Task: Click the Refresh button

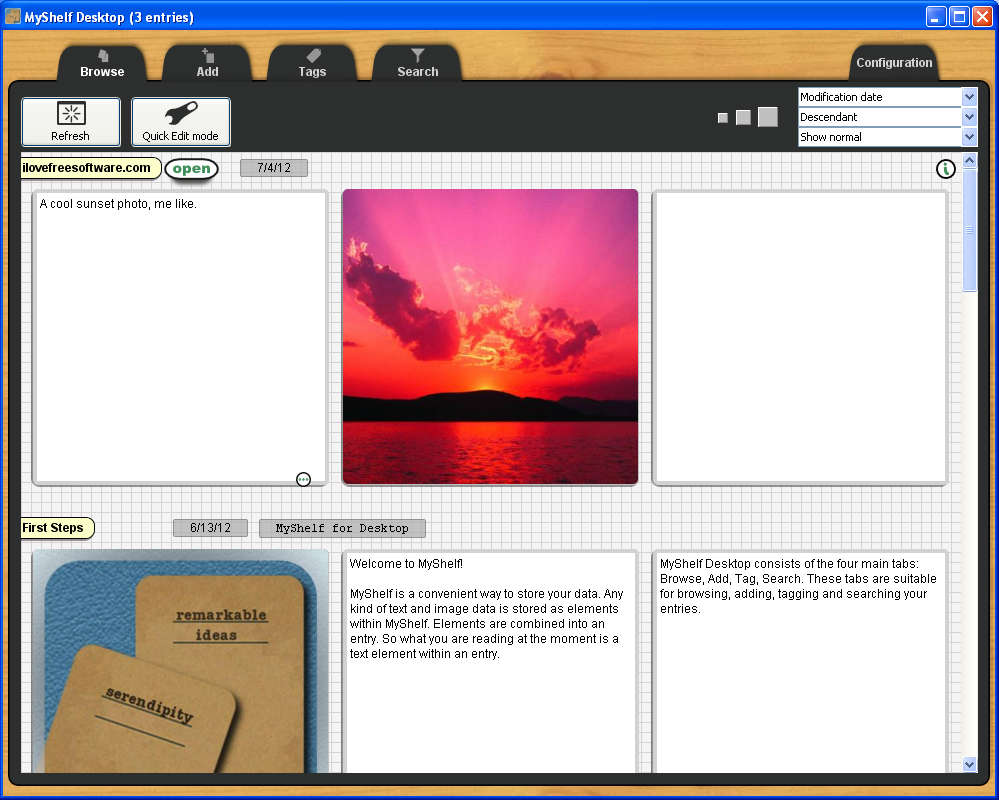Action: click(71, 122)
